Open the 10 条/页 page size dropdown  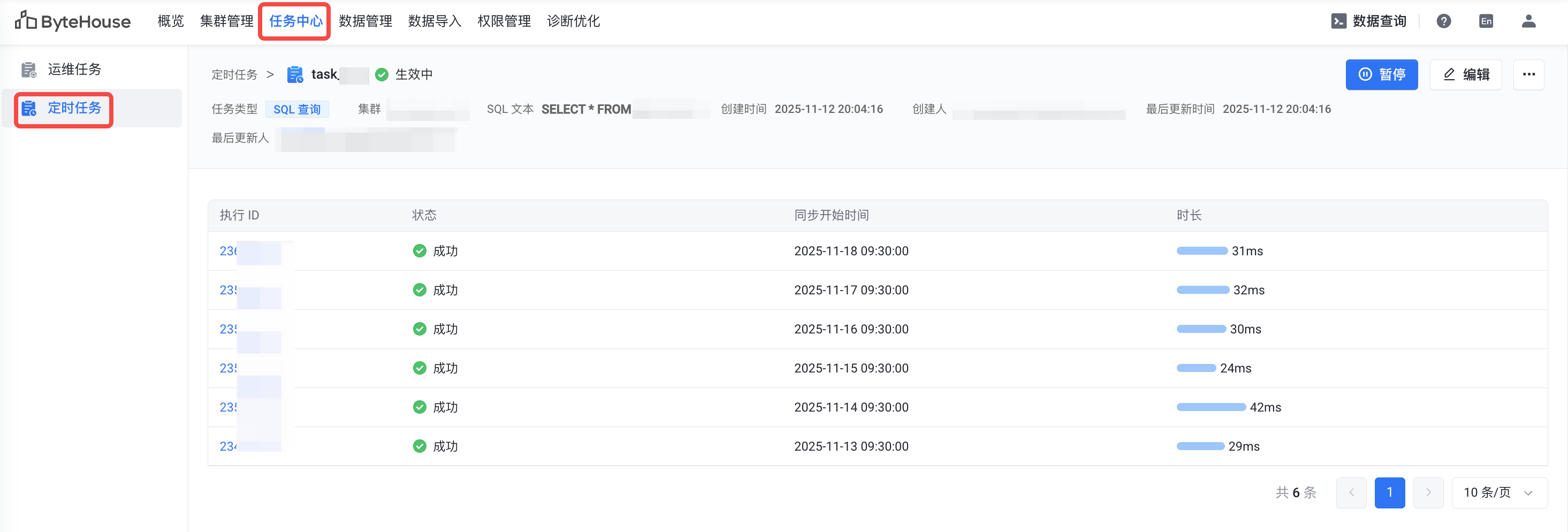pos(1498,492)
